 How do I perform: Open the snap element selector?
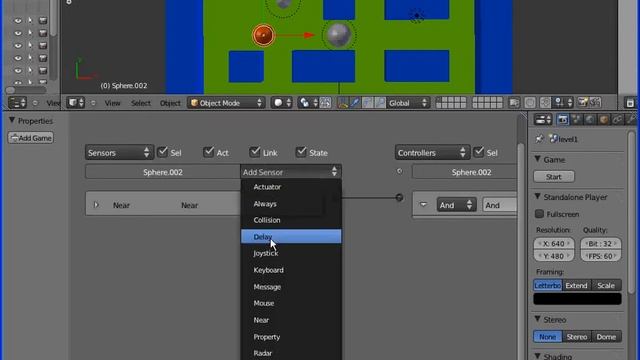pos(563,103)
